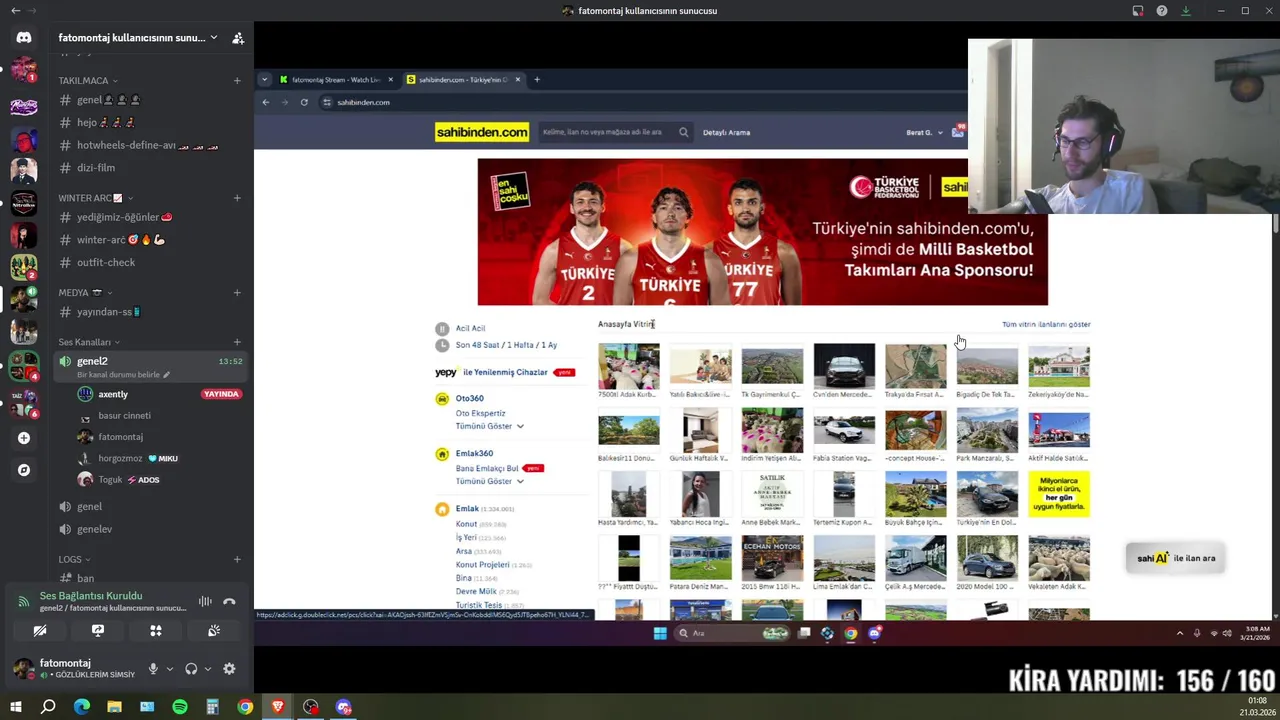Click the YAYINDA live badge next to axently
The width and height of the screenshot is (1280, 720).
point(221,394)
